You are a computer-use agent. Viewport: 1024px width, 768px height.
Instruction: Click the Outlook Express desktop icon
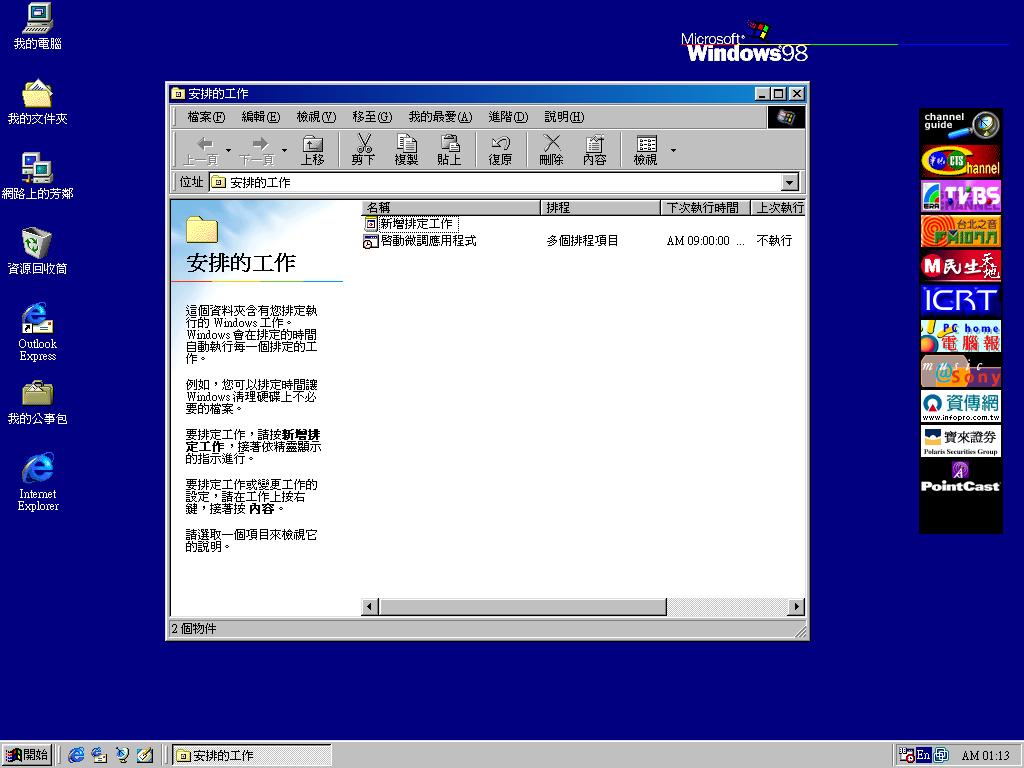[x=37, y=332]
